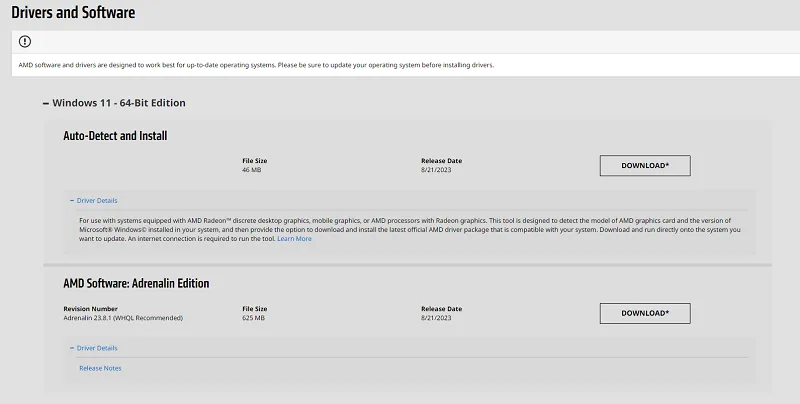Collapse the Windows 11 - 64-Bit Edition section
800x404 pixels.
[x=114, y=103]
